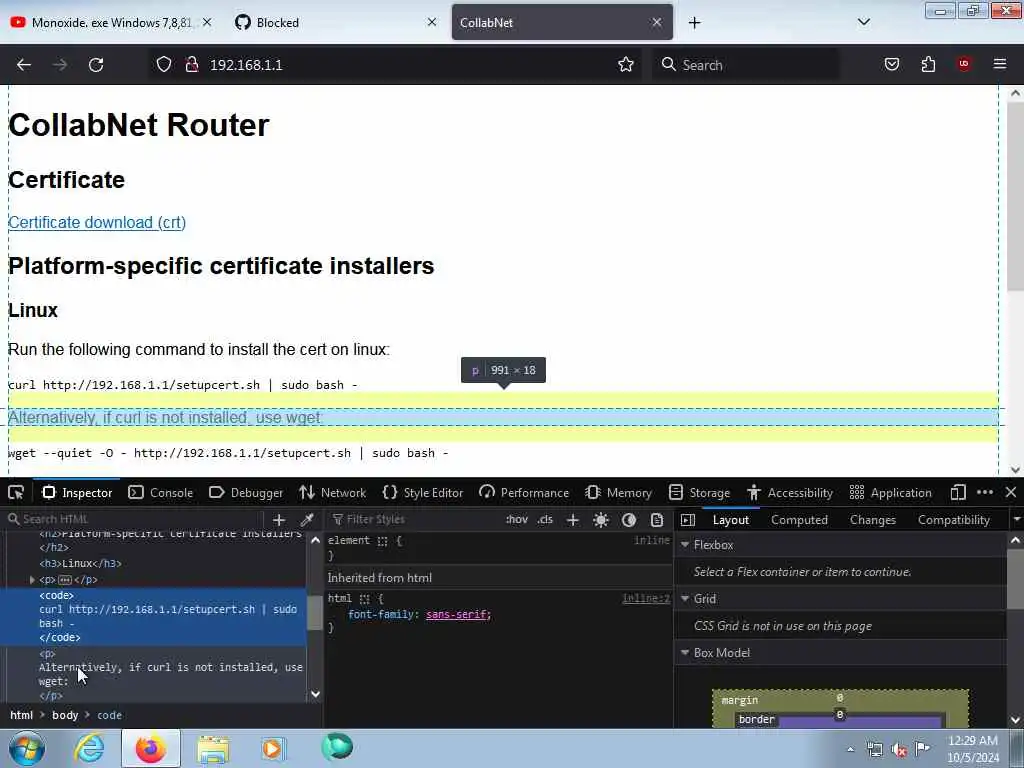Switch to Monoxide.exe YouTube tab
The width and height of the screenshot is (1024, 768).
pos(111,22)
